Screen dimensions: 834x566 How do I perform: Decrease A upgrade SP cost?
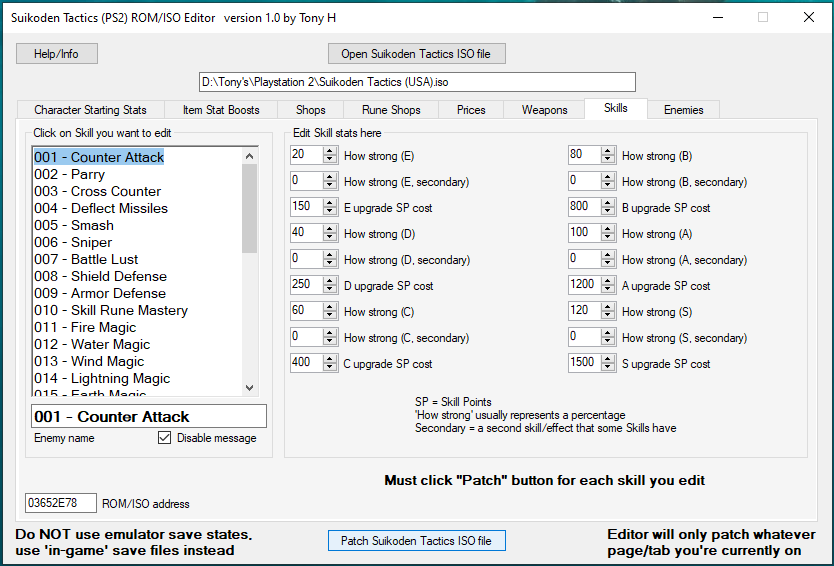(x=608, y=289)
